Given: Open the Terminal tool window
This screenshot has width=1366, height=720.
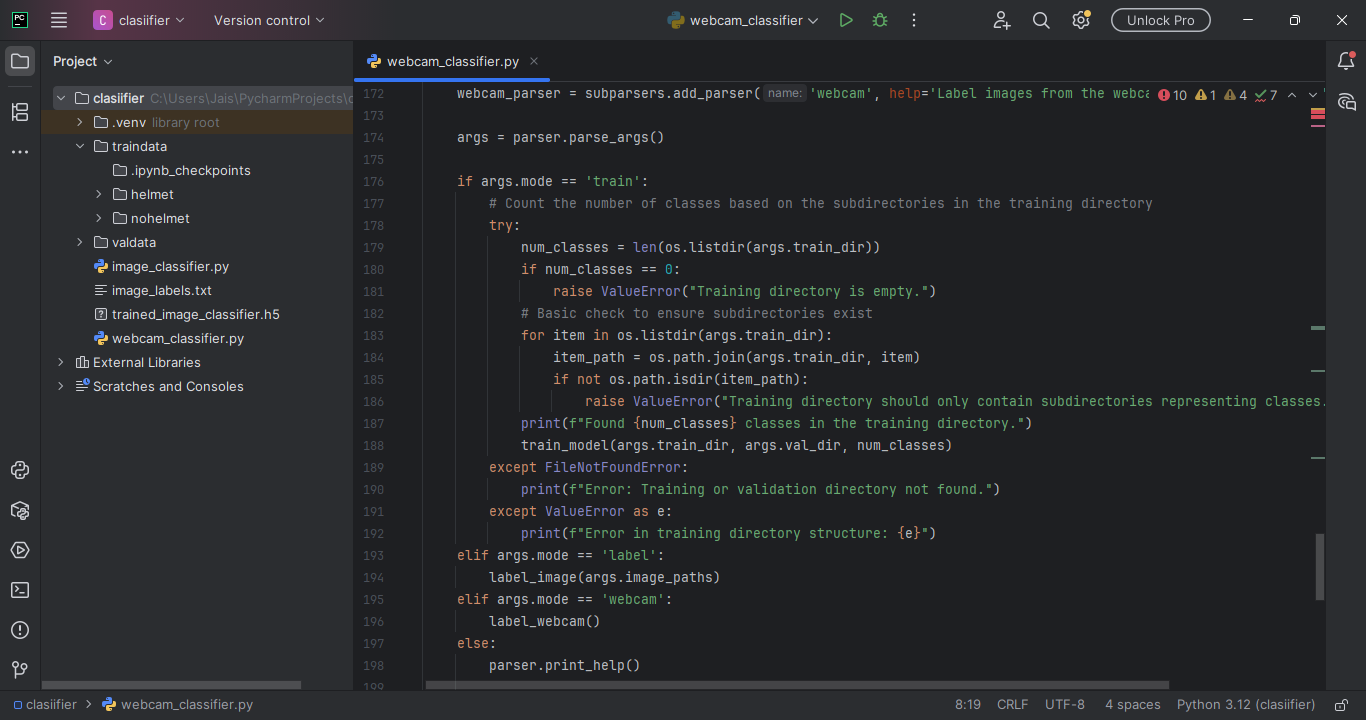Looking at the screenshot, I should (20, 590).
